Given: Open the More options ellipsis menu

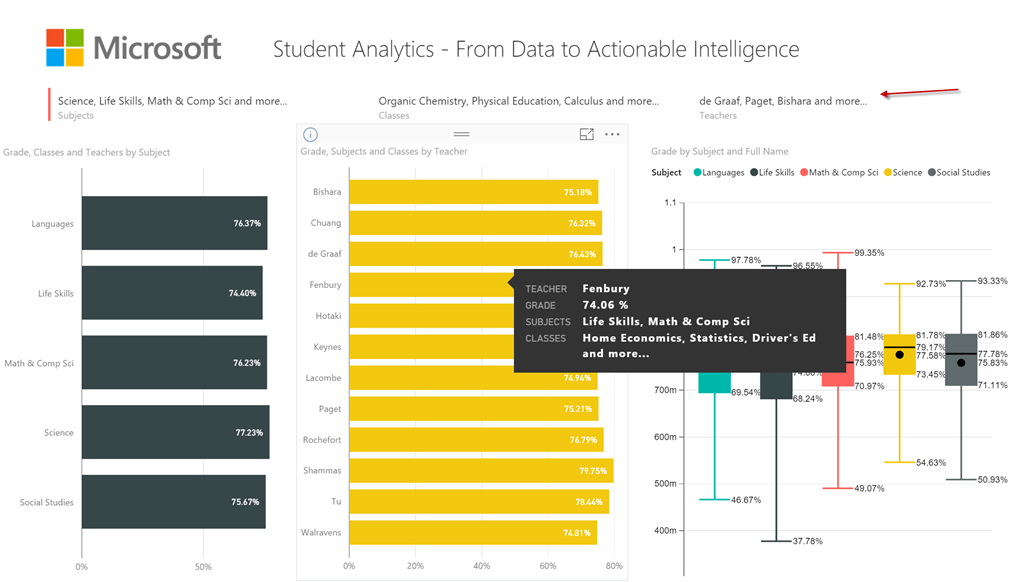Looking at the screenshot, I should pyautogui.click(x=613, y=134).
